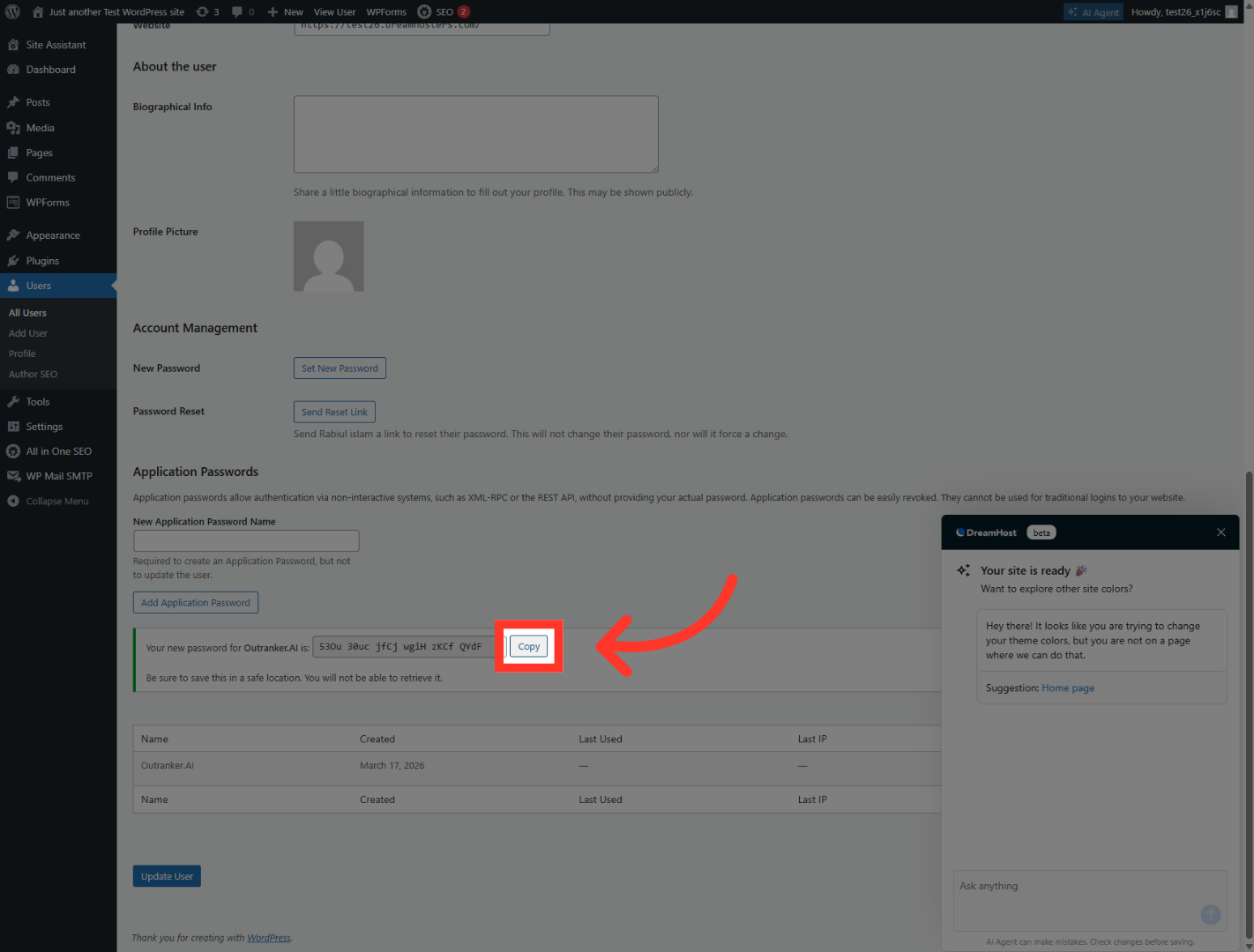
Task: Collapse the admin sidebar menu
Action: [58, 501]
